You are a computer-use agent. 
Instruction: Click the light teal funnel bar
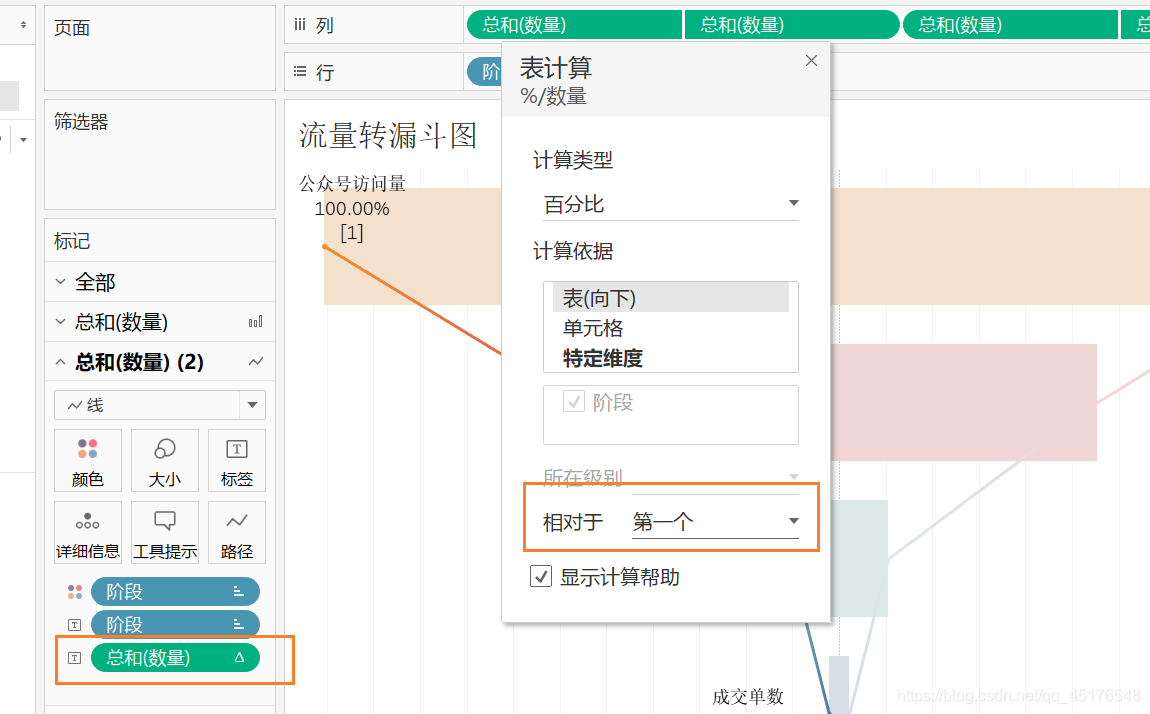(x=859, y=558)
